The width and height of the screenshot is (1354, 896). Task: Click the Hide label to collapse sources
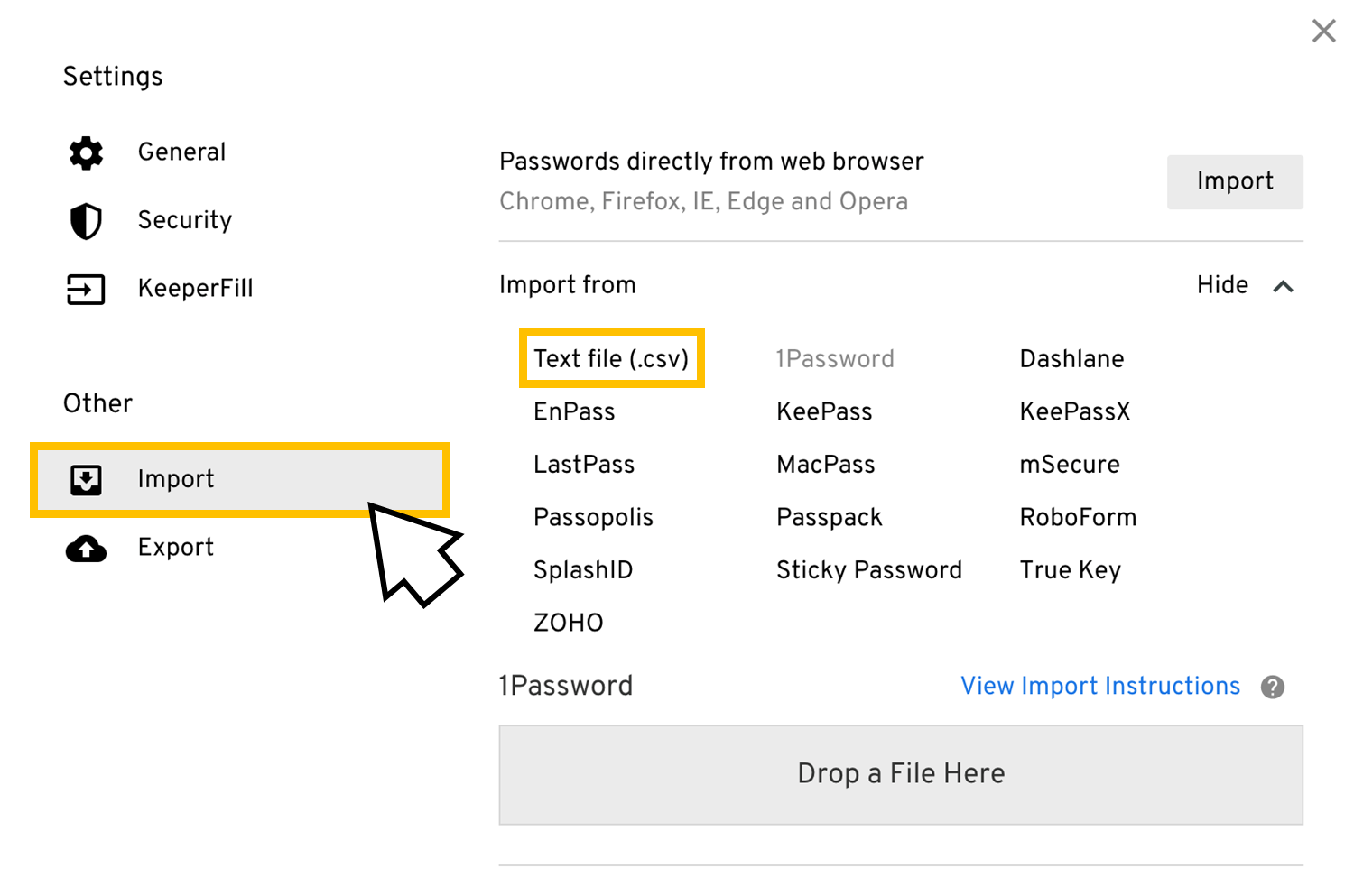pos(1222,285)
